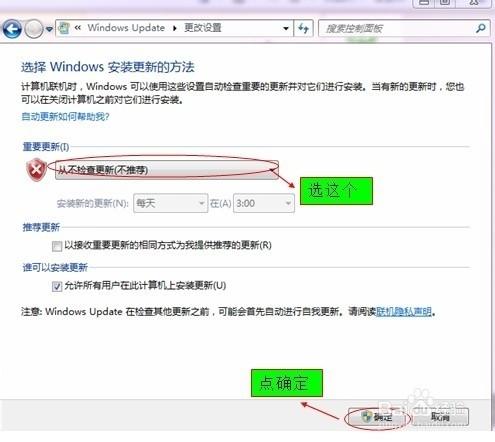Expand the arrow between Windows Update and 更改设置
Viewport: 495px width, 442px height.
pyautogui.click(x=175, y=28)
